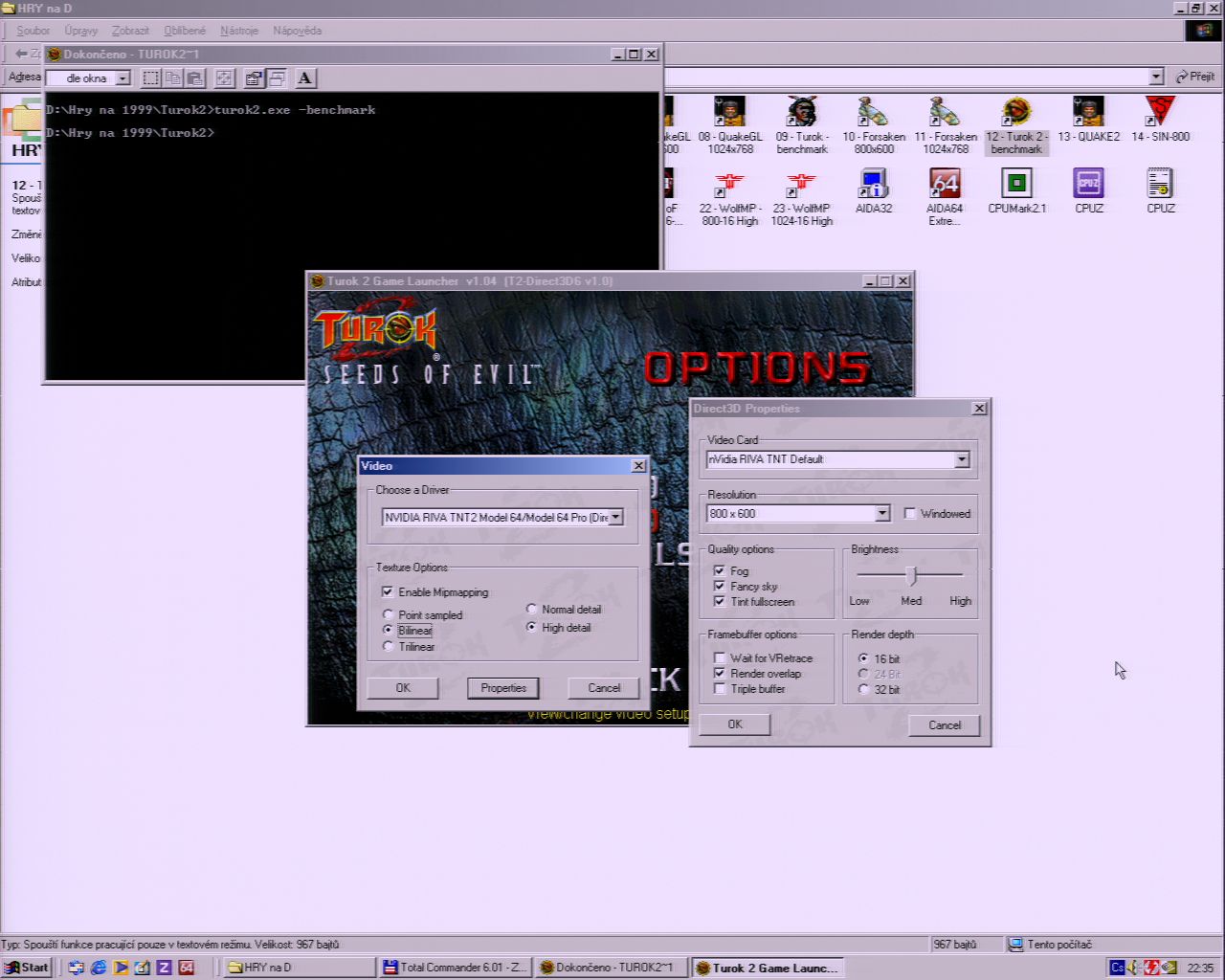Click the Přejít button in Explorer
Screen dimensions: 1225x980
click(1195, 77)
